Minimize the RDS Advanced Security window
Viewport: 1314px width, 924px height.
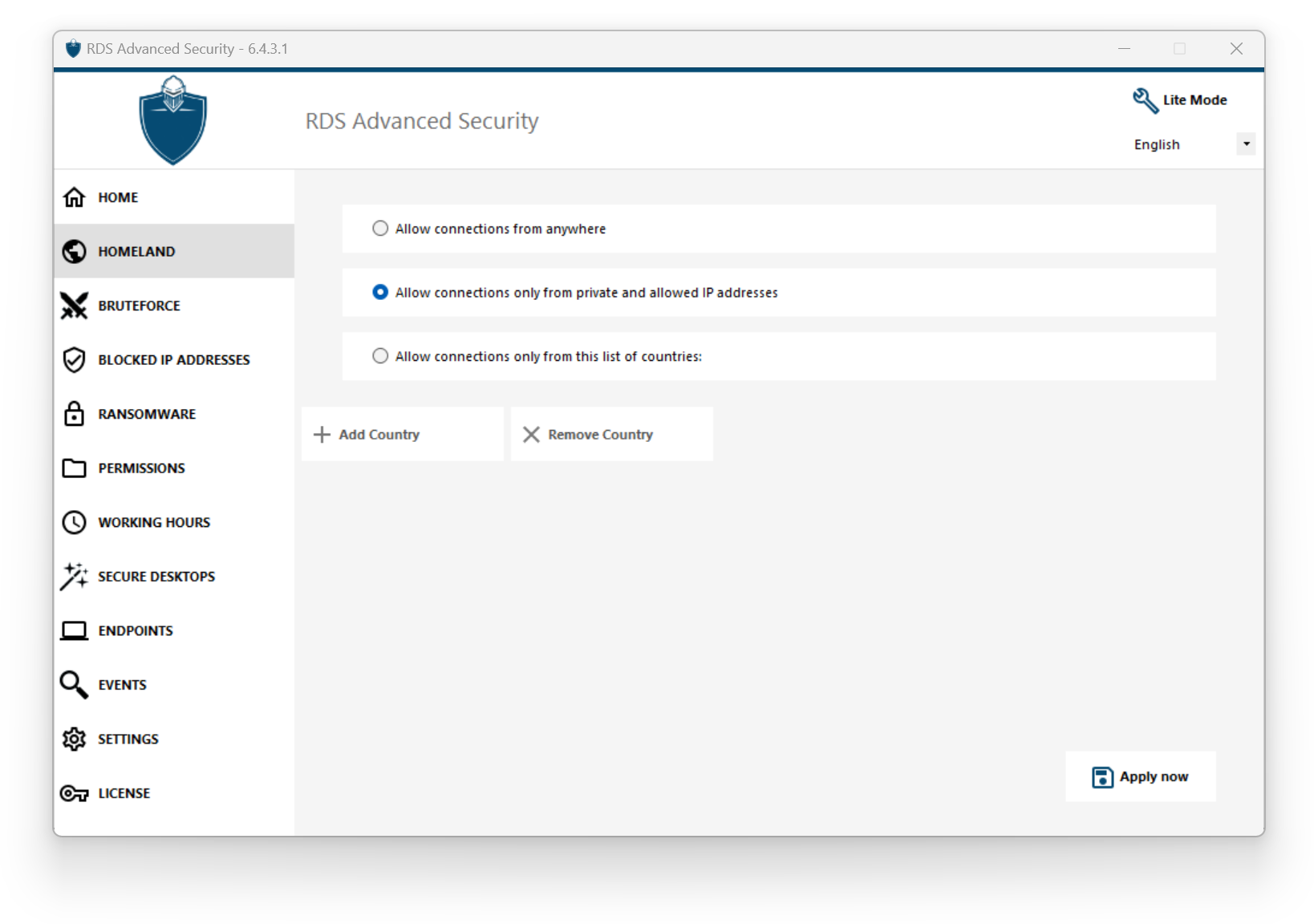tap(1124, 49)
